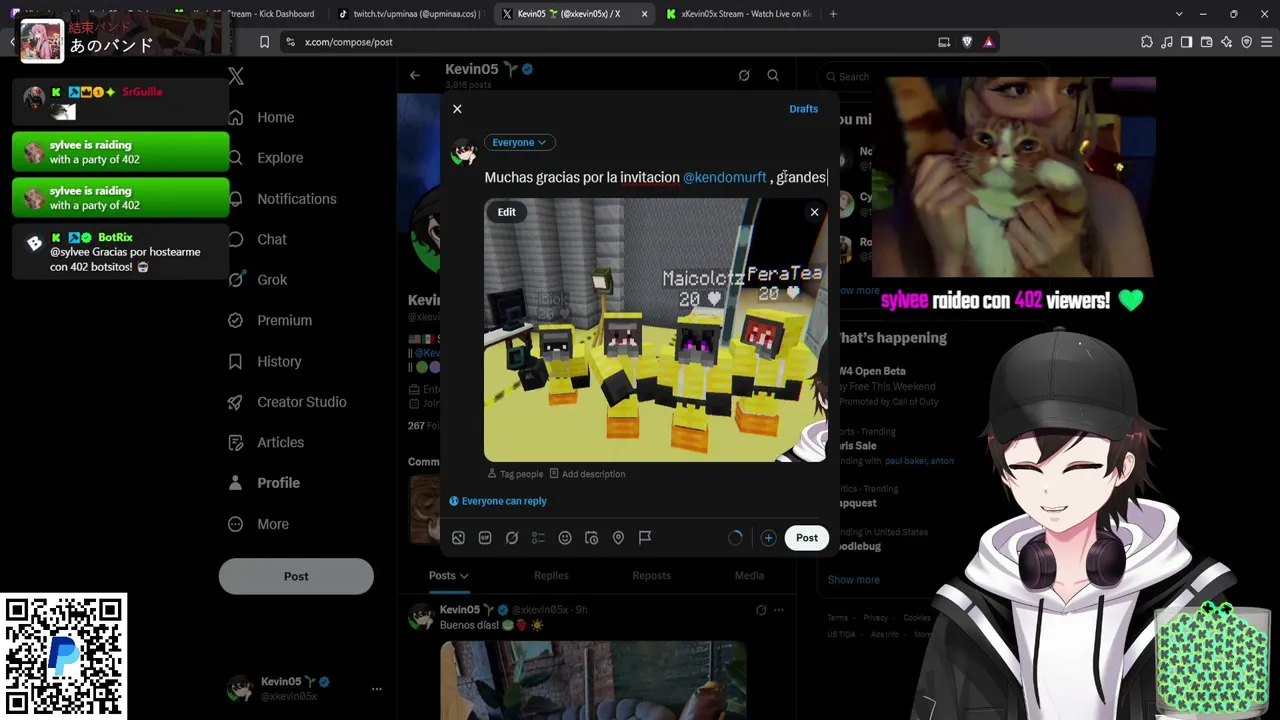Toggle the browser sidebar panel
Screen dimensions: 1280x720
pyautogui.click(x=1187, y=42)
